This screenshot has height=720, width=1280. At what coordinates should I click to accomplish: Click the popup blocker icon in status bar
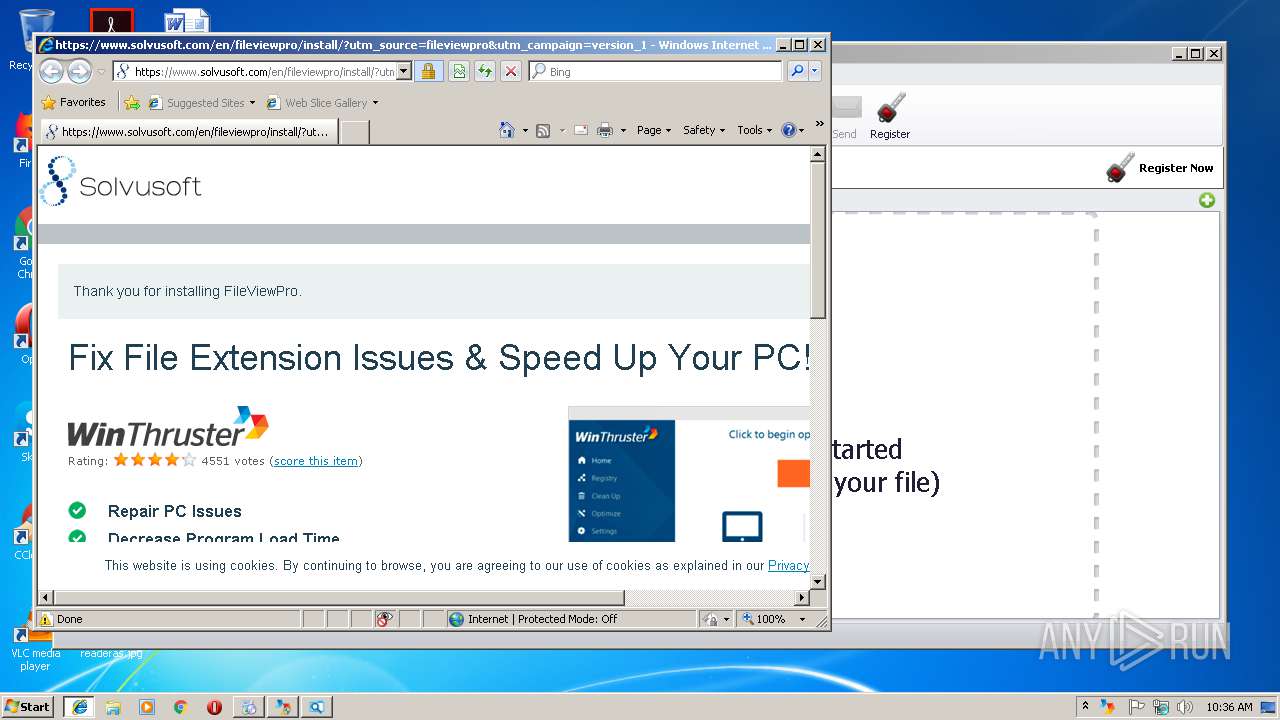pos(385,619)
